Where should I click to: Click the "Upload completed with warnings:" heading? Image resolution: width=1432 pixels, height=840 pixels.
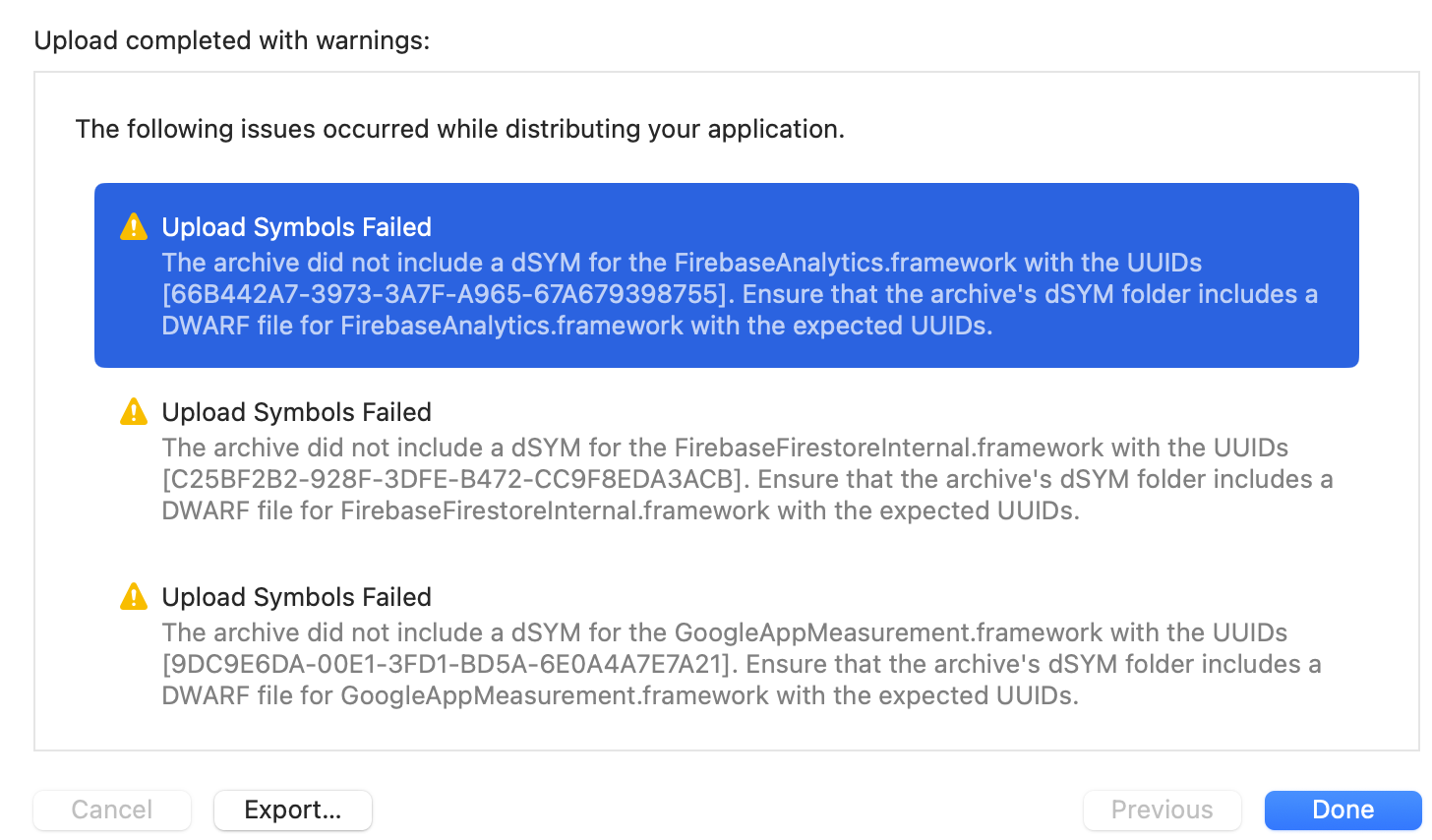coord(232,40)
